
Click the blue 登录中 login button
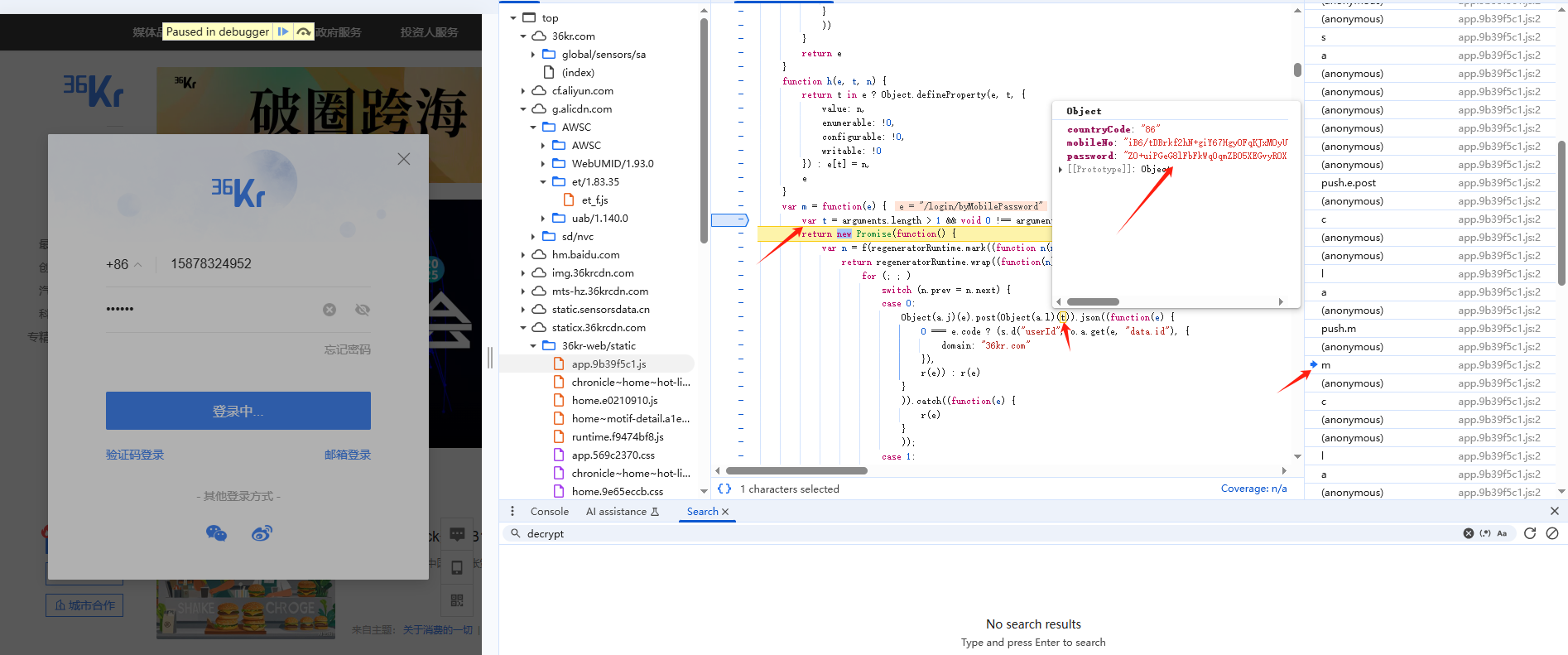238,411
